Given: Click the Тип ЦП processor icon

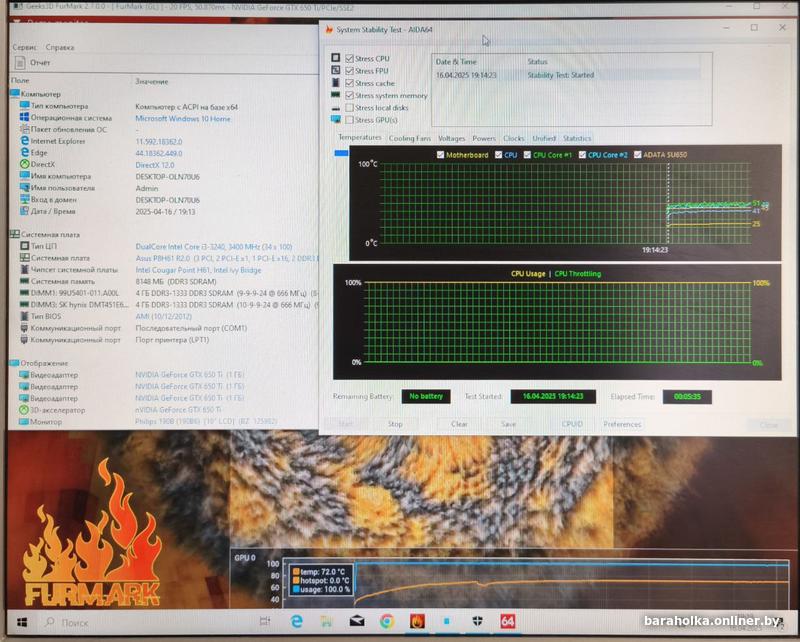Looking at the screenshot, I should point(24,245).
